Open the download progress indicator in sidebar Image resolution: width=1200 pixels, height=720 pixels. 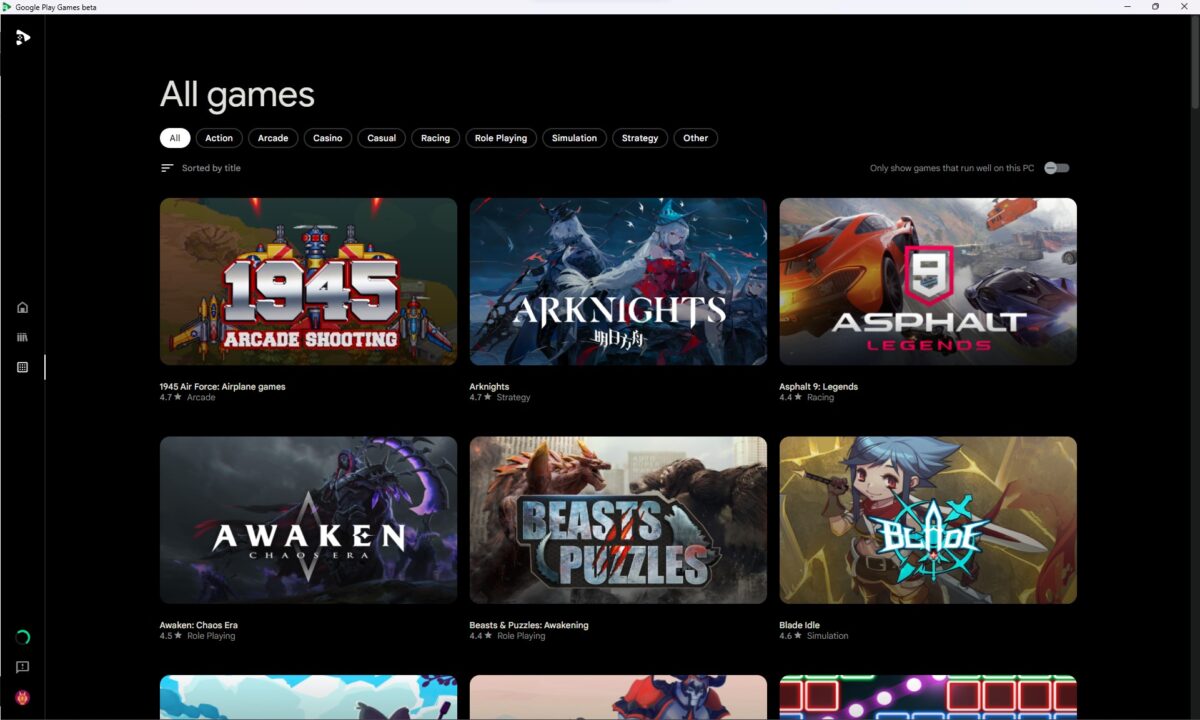[22, 637]
